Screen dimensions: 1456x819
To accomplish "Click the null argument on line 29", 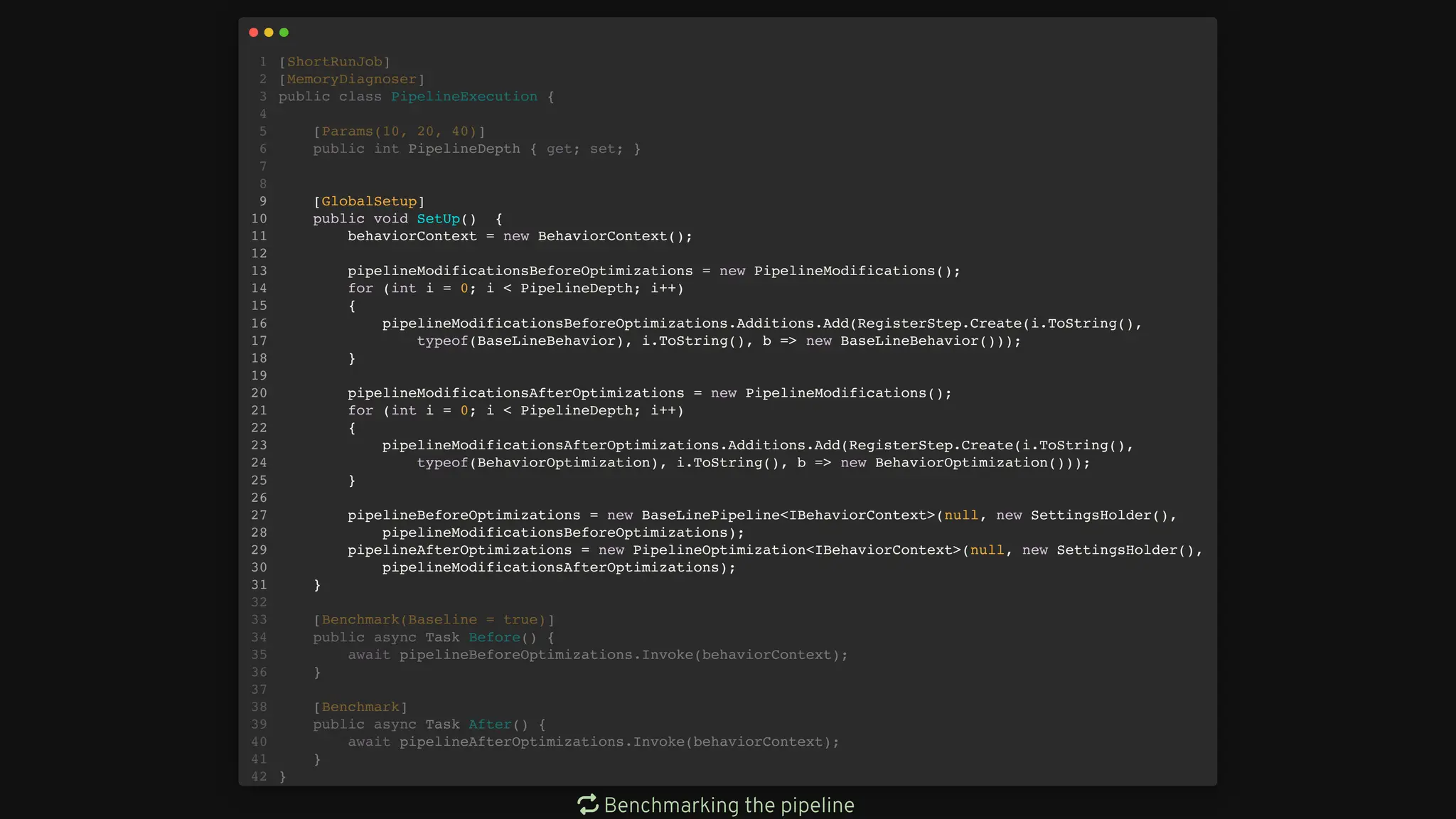I will click(x=987, y=550).
